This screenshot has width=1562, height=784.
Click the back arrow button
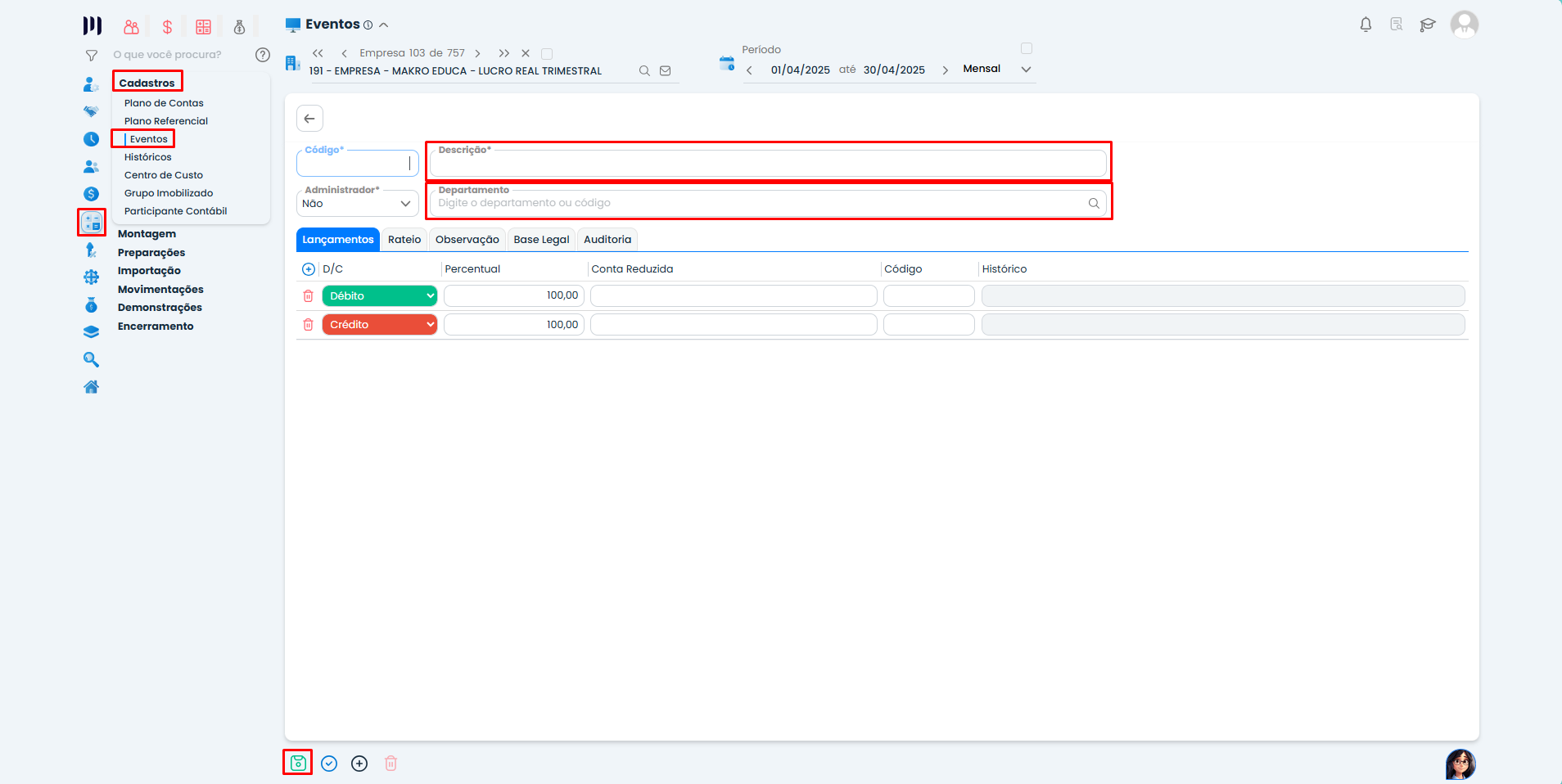coord(309,119)
